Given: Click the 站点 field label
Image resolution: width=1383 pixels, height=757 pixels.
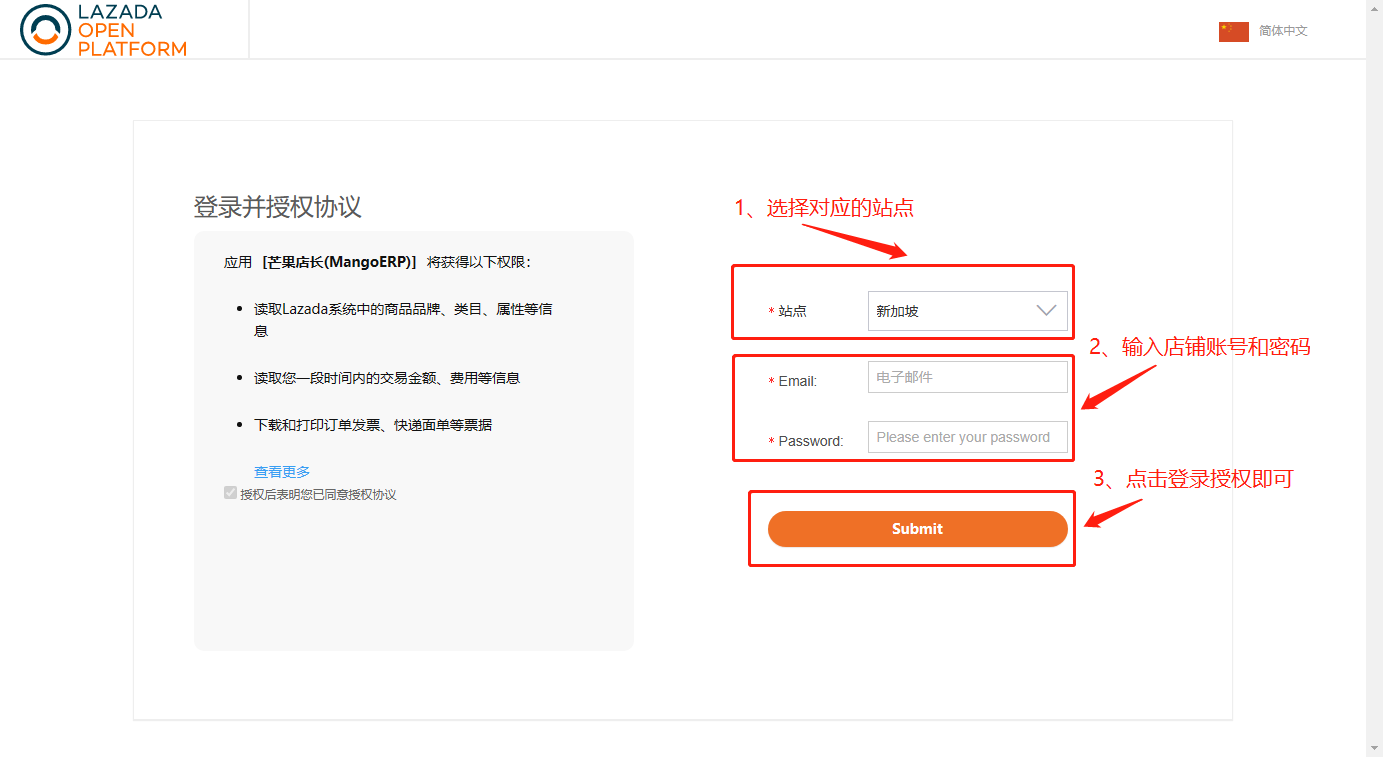Looking at the screenshot, I should [792, 311].
